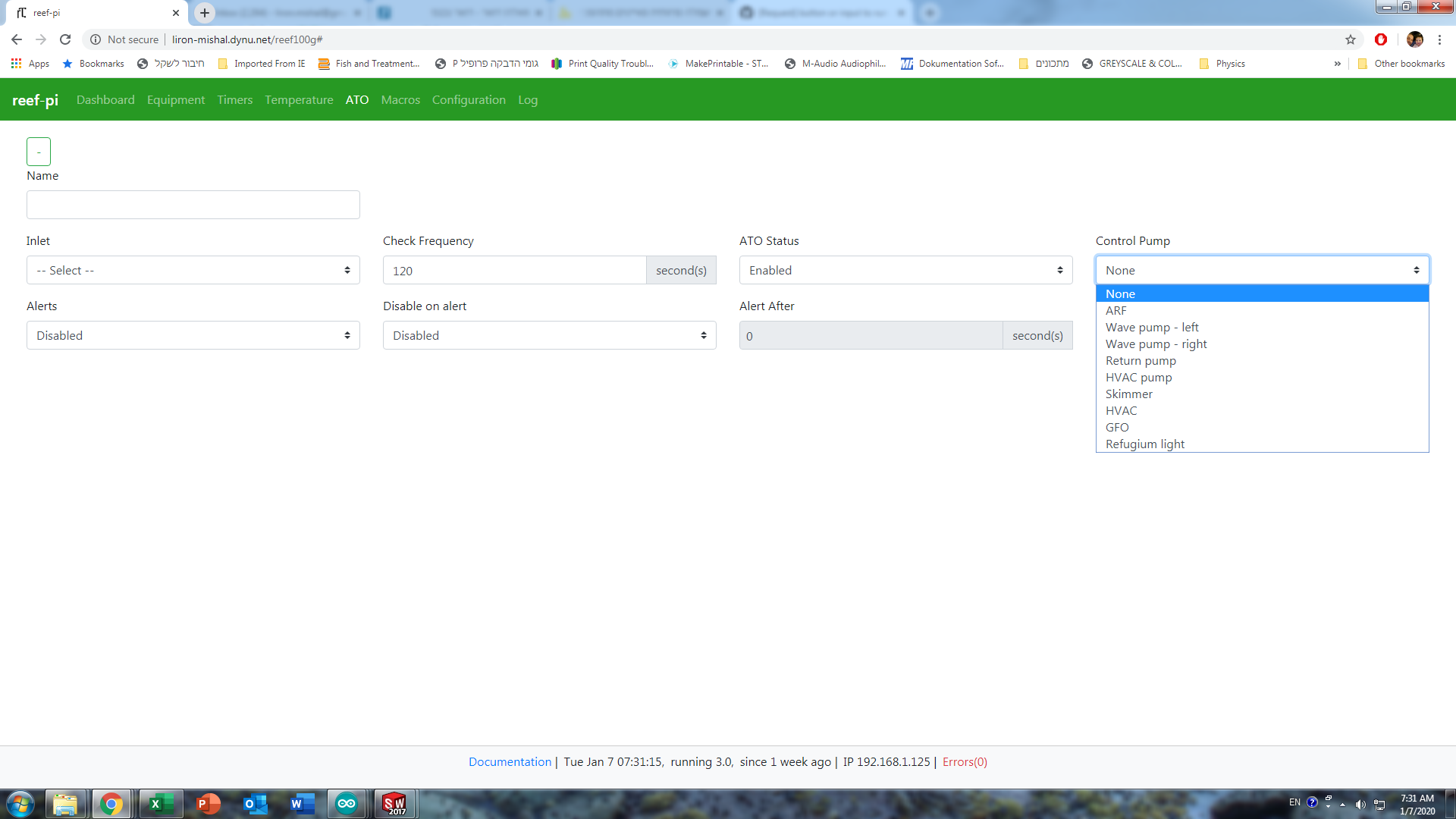Open the Documentation link
This screenshot has width=1456, height=819.
[510, 761]
